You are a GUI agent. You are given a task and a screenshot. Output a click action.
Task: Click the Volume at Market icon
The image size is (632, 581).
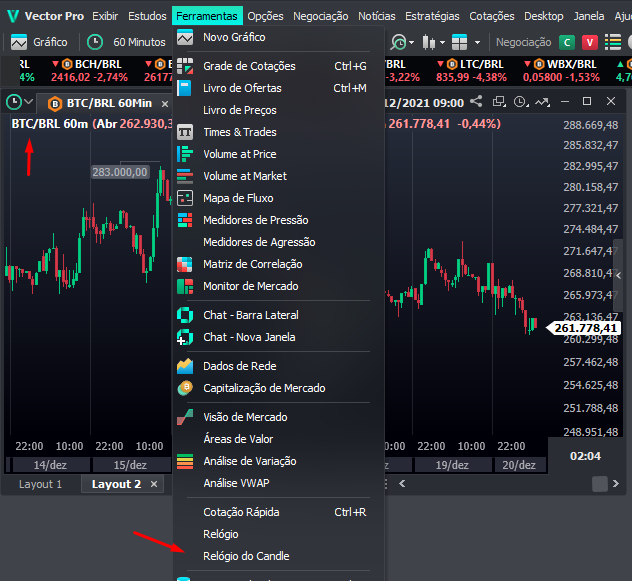[x=185, y=176]
